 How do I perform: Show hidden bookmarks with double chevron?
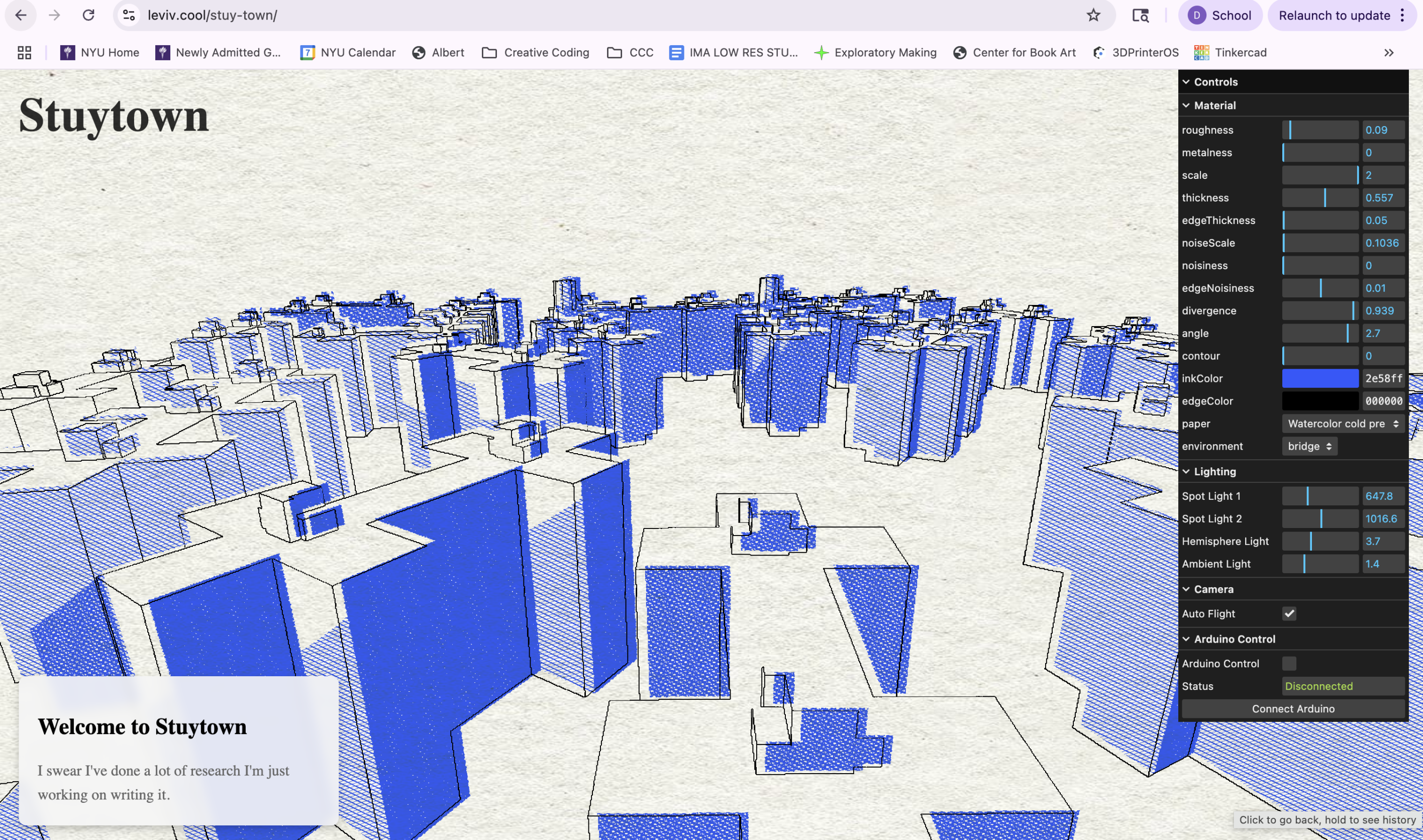tap(1388, 53)
